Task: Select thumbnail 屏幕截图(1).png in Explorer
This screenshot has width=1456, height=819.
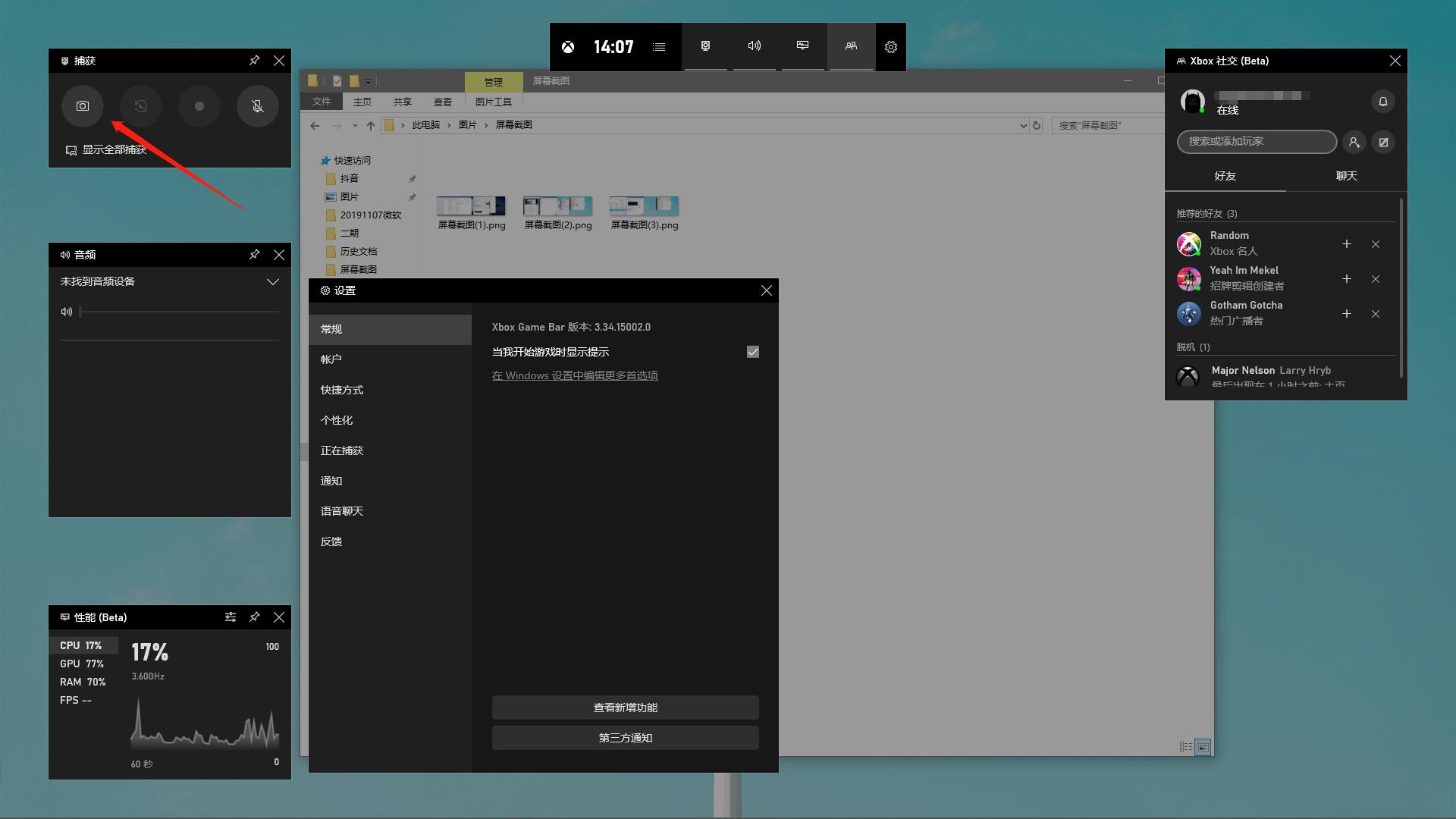Action: [471, 213]
